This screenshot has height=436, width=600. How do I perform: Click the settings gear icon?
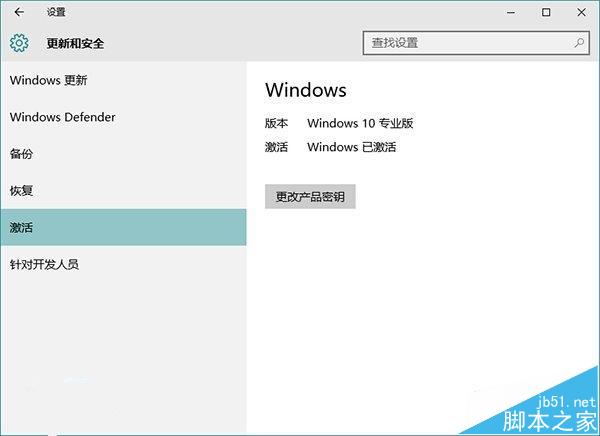pyautogui.click(x=19, y=43)
